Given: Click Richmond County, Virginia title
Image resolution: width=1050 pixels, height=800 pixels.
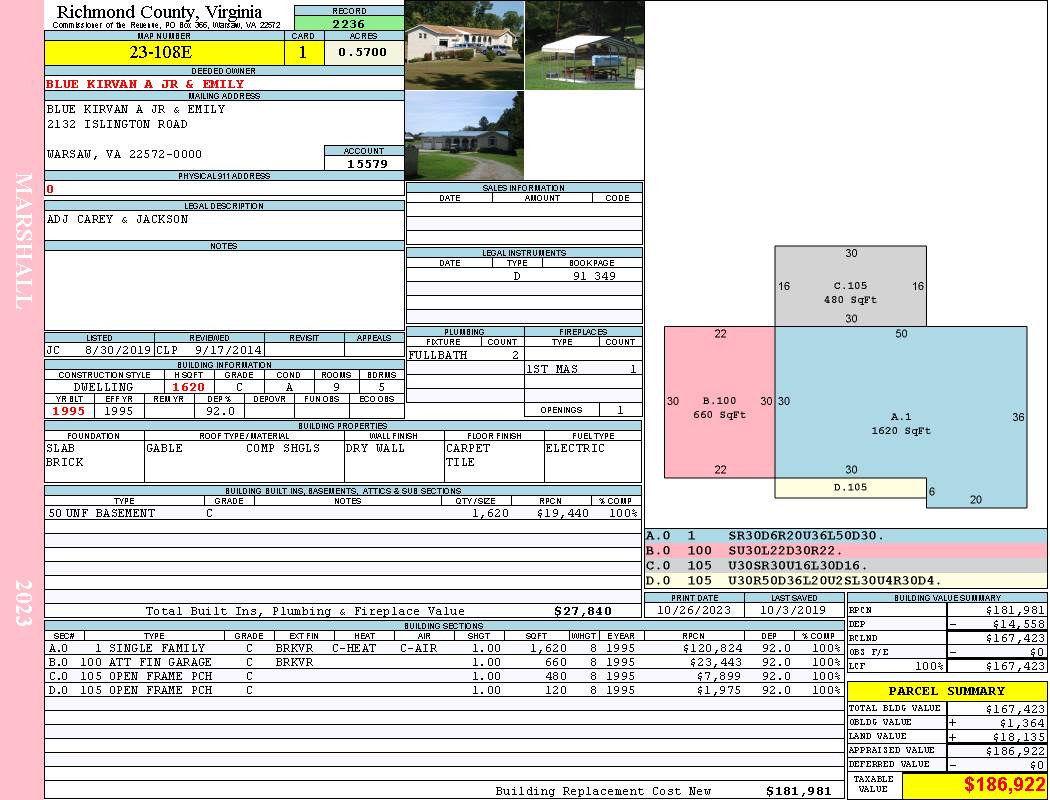Looking at the screenshot, I should [159, 12].
